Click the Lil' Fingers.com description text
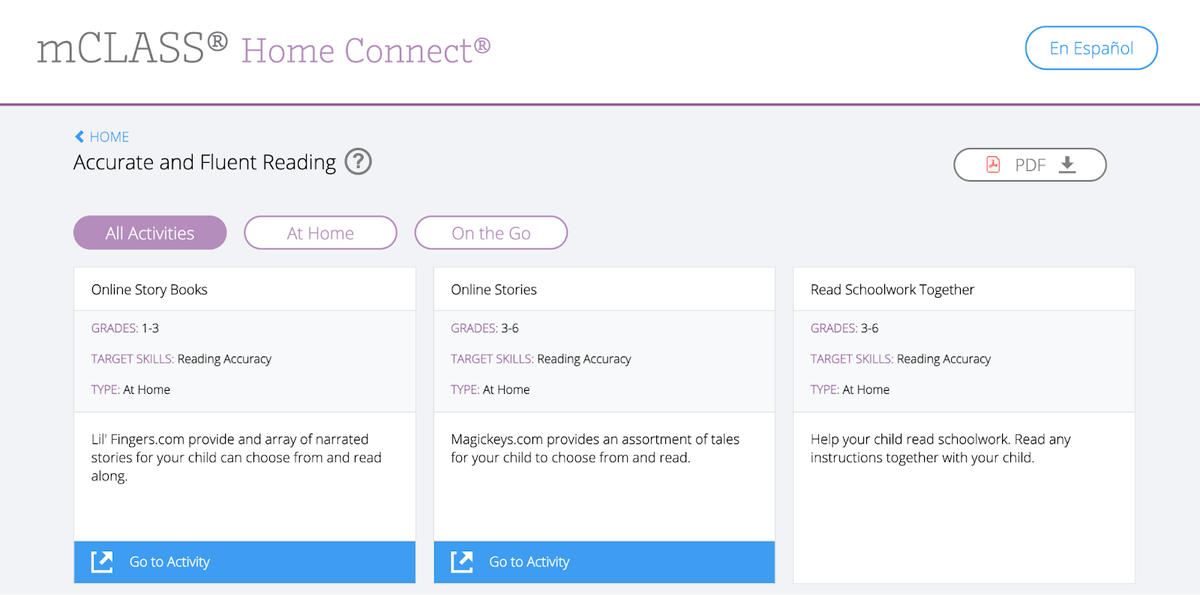This screenshot has width=1200, height=595. coord(236,457)
